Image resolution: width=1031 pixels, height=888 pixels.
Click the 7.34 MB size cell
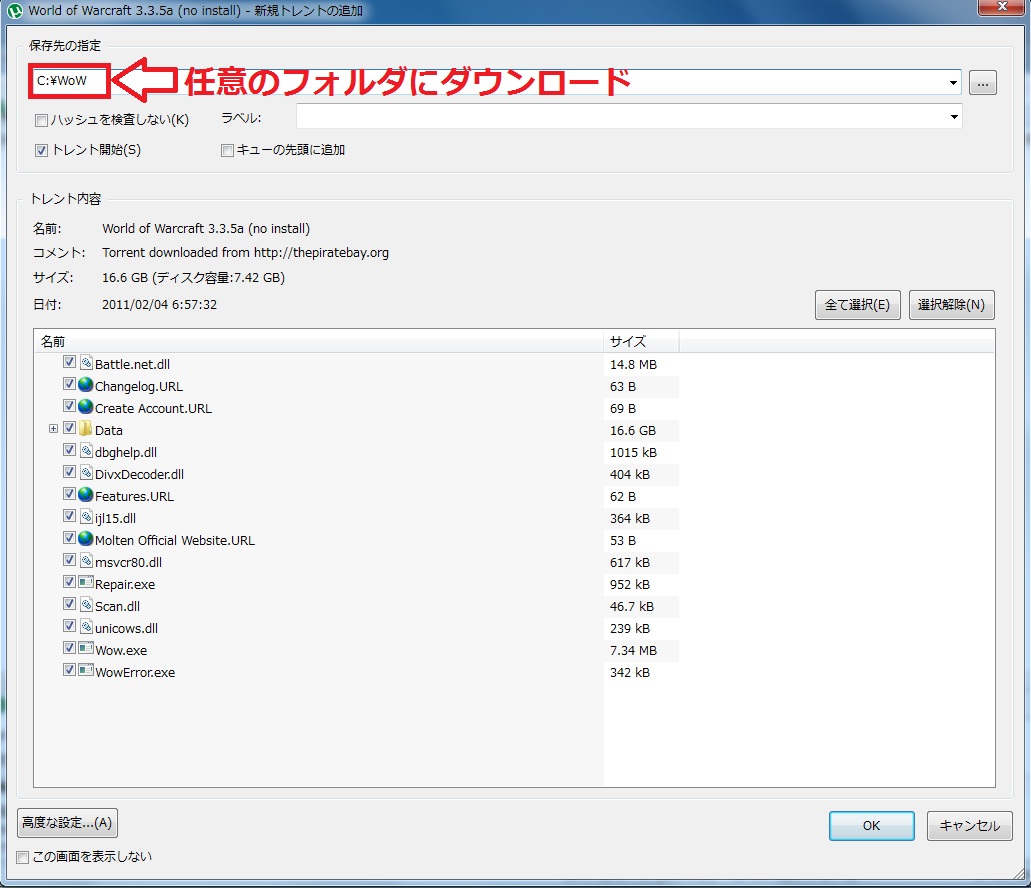[633, 651]
